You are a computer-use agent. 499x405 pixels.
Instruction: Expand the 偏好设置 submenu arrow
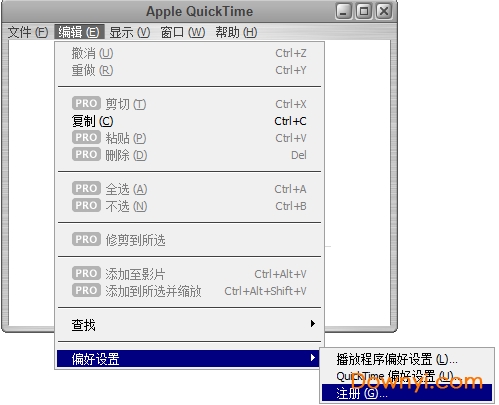[313, 358]
